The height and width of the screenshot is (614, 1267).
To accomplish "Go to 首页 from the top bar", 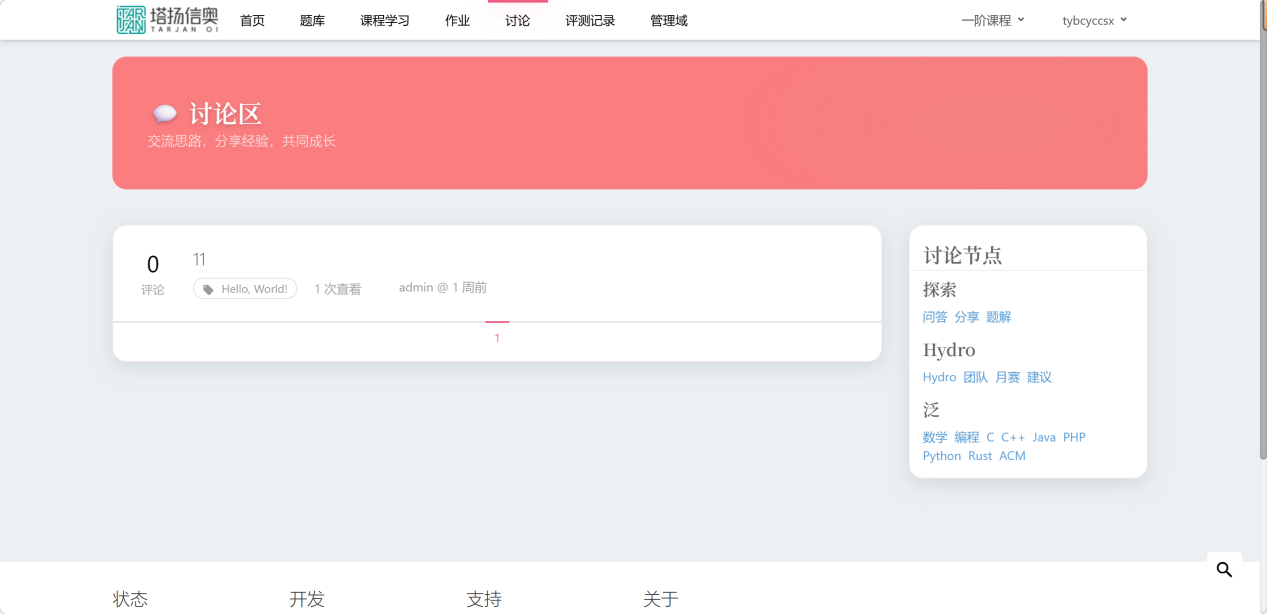I will (x=252, y=19).
